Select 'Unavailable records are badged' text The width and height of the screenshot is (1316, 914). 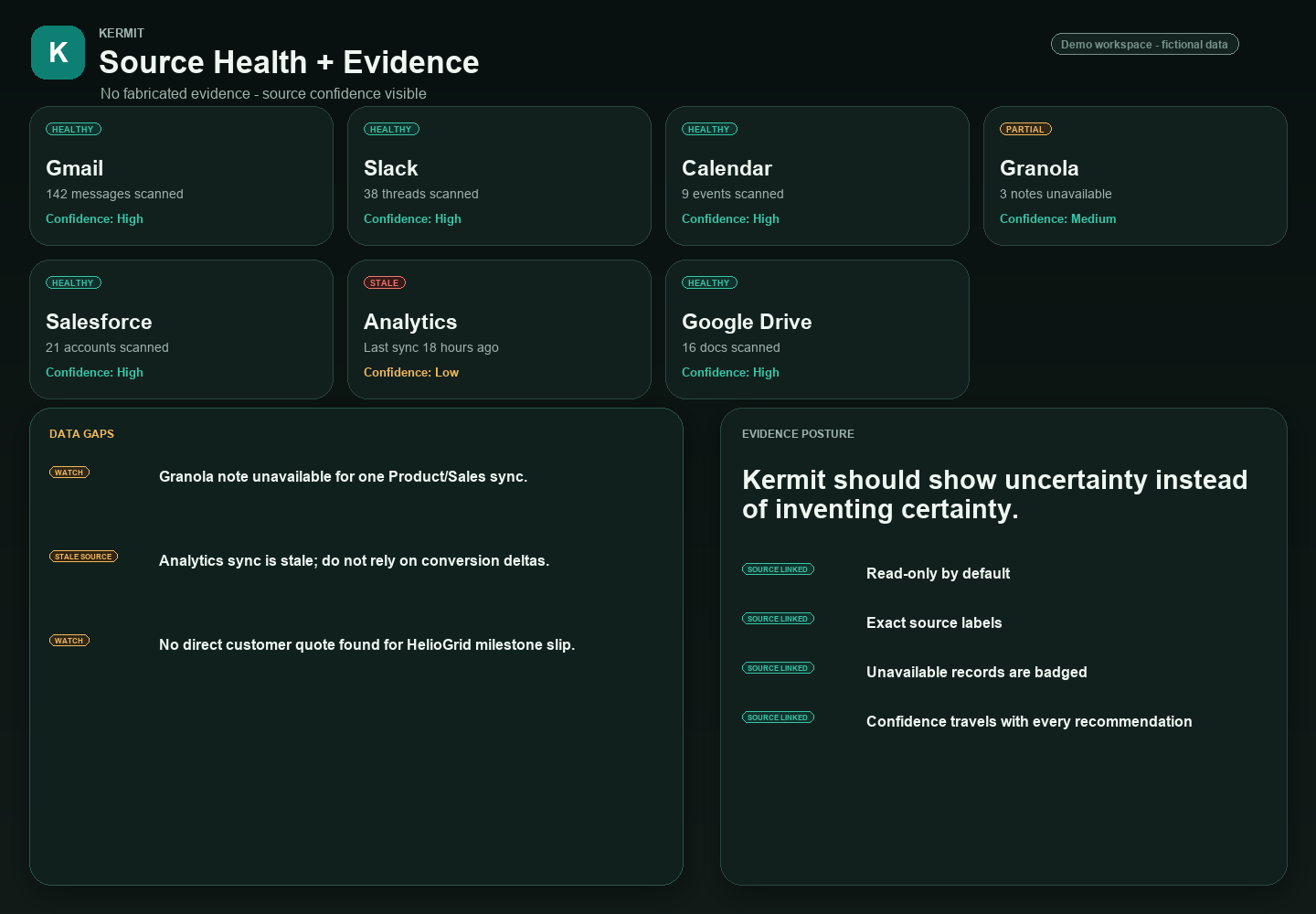point(977,672)
